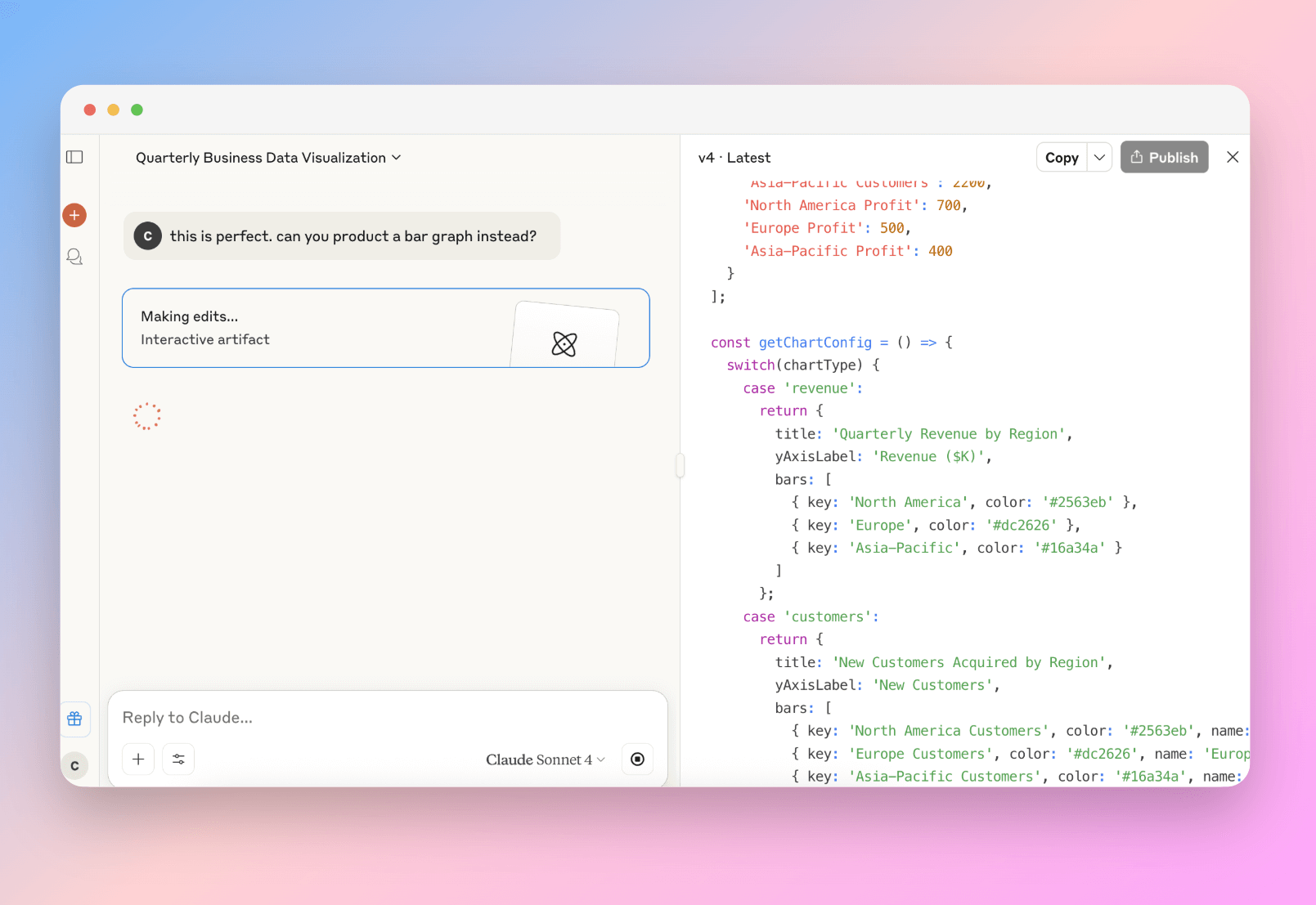Copy the artifact code
Viewport: 1316px width, 905px height.
[1061, 157]
